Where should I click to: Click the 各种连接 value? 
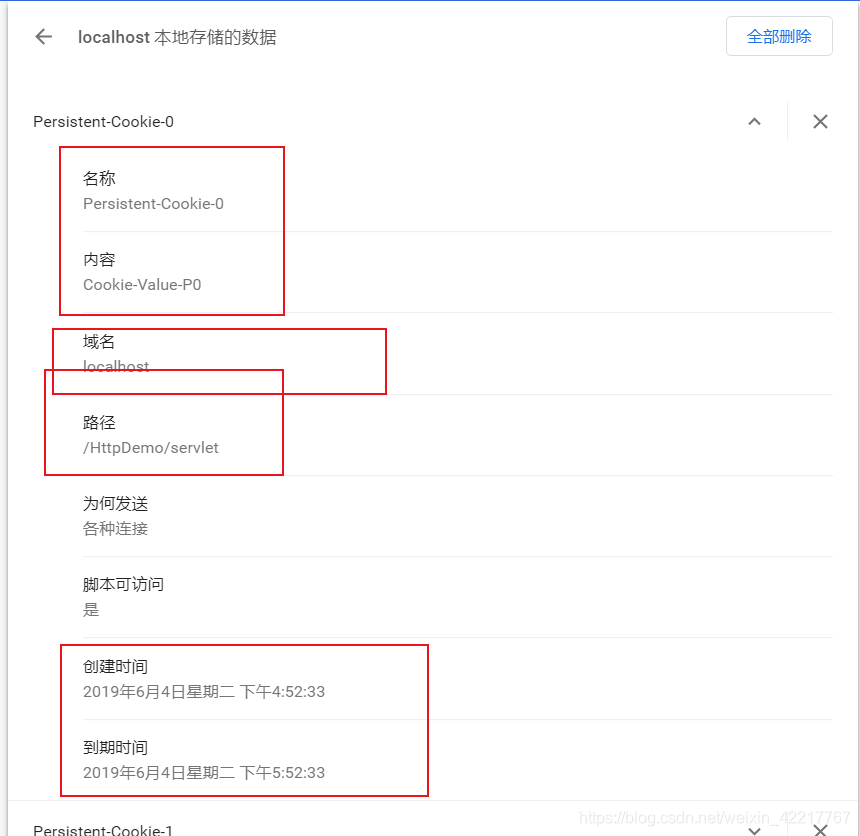[115, 529]
